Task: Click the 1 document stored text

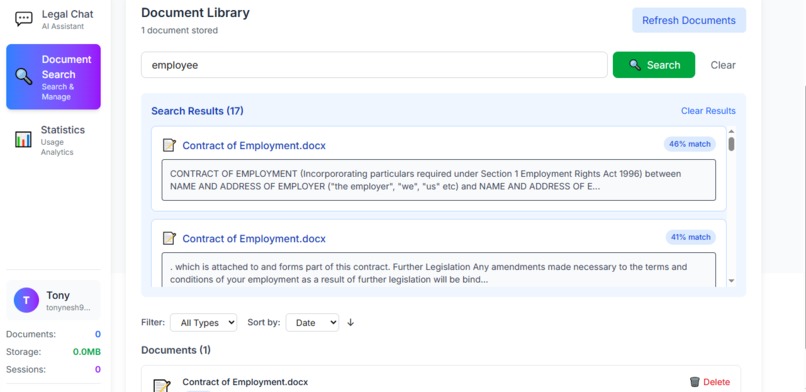Action: pos(179,30)
